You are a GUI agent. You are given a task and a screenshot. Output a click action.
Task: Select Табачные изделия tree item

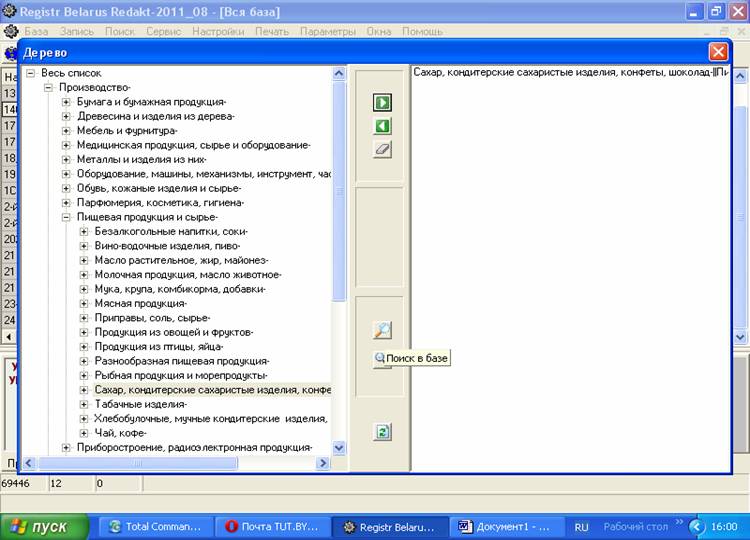[140, 404]
